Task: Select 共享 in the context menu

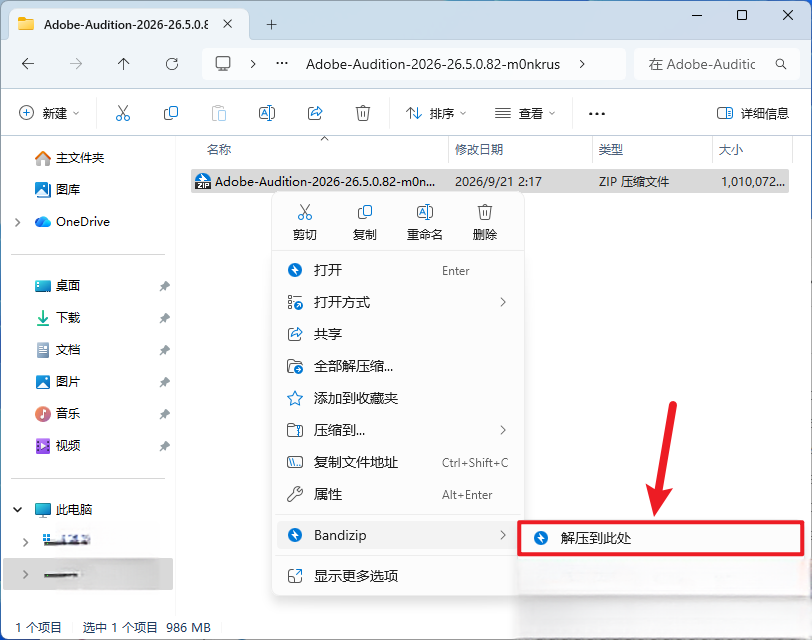Action: 398,334
